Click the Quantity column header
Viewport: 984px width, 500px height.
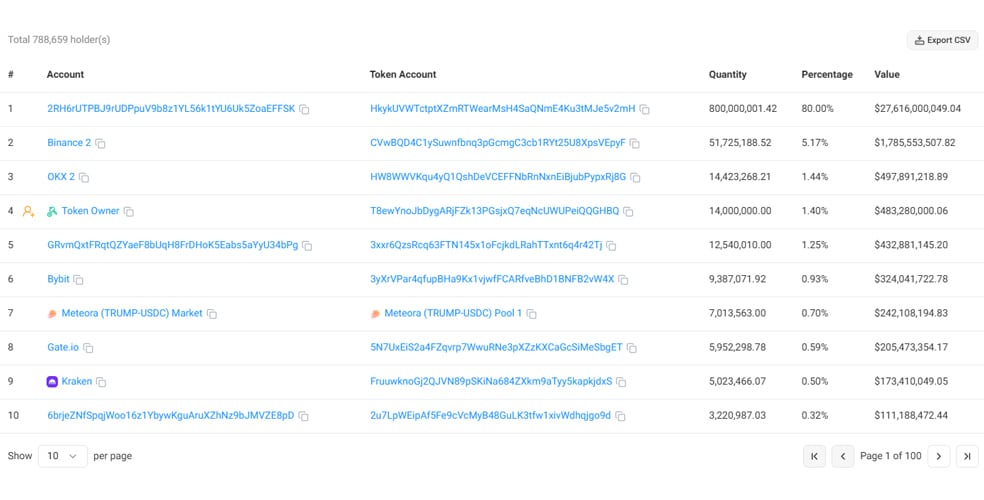[x=728, y=75]
